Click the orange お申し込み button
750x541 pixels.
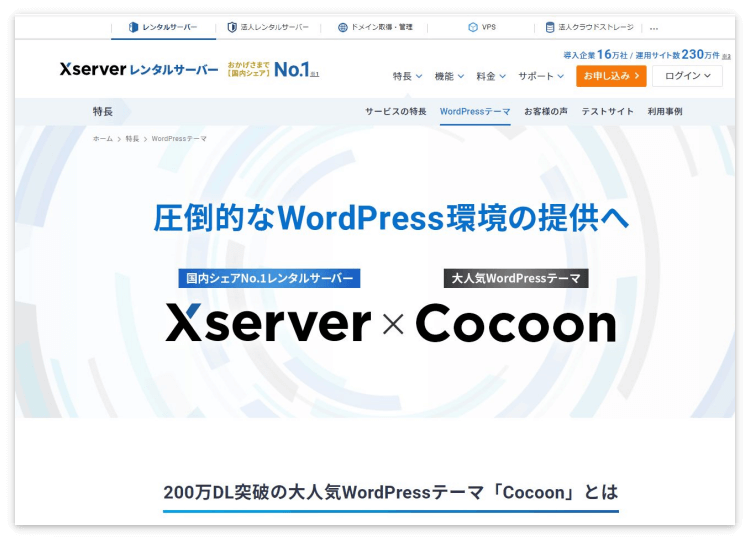pyautogui.click(x=611, y=76)
